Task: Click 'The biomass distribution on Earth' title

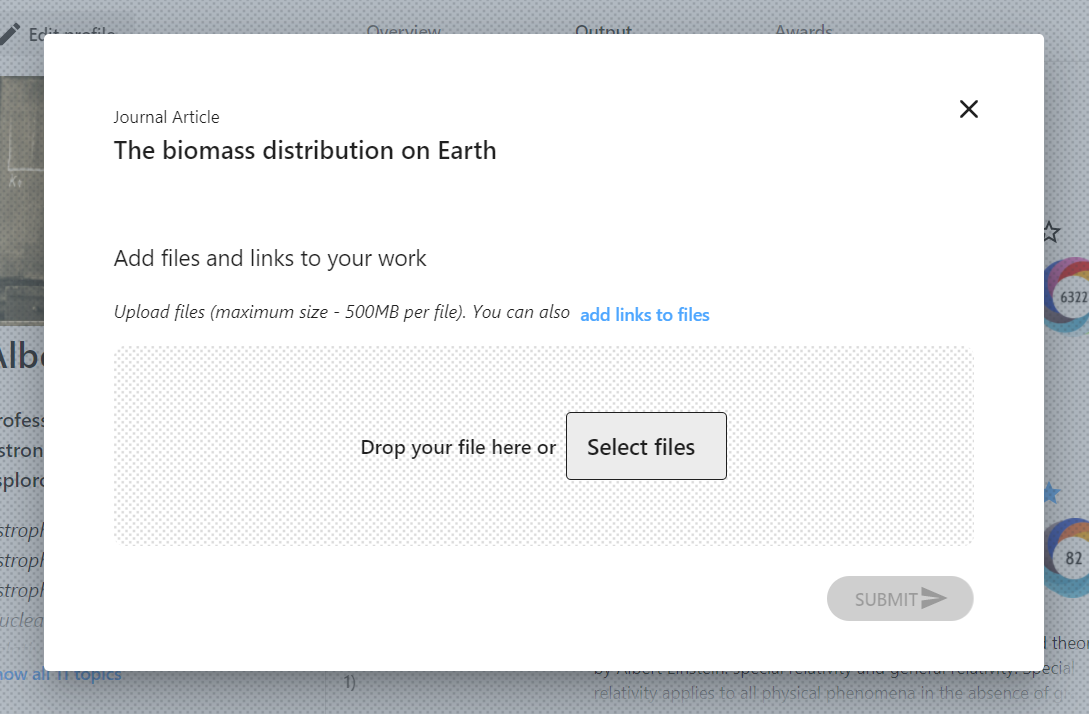Action: (x=305, y=151)
